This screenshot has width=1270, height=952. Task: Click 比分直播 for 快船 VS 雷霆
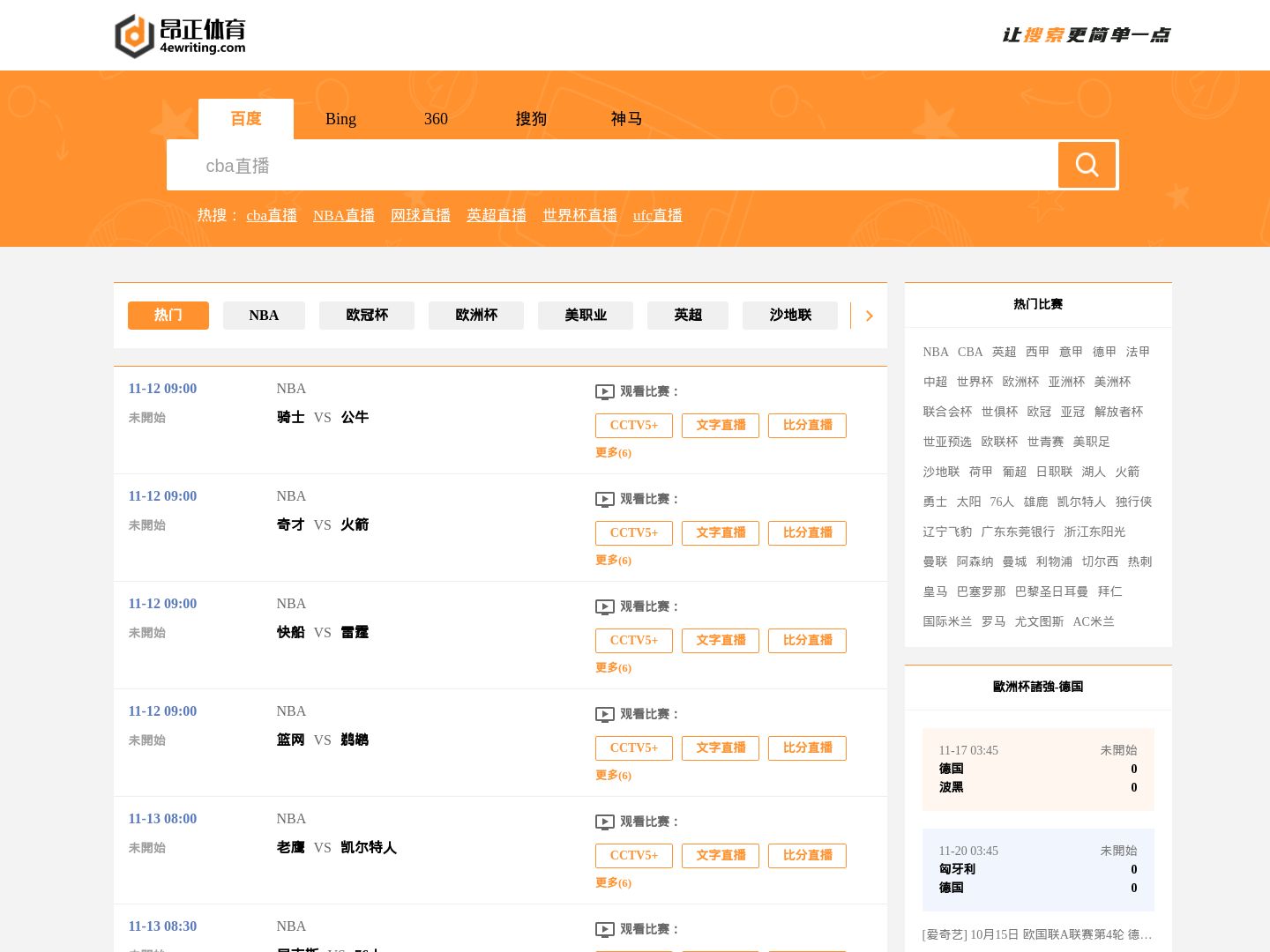[x=808, y=641]
